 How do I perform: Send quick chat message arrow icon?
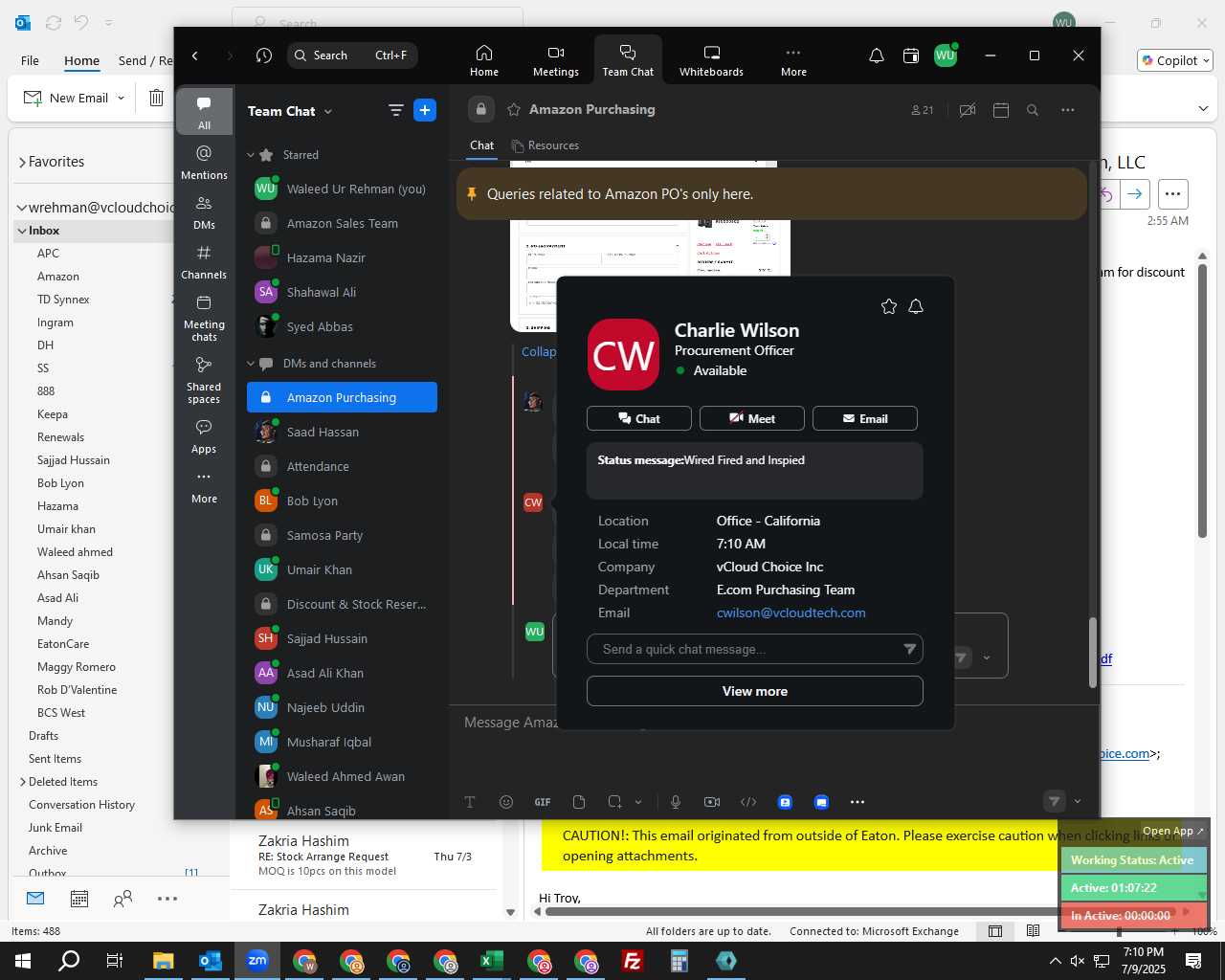(909, 649)
